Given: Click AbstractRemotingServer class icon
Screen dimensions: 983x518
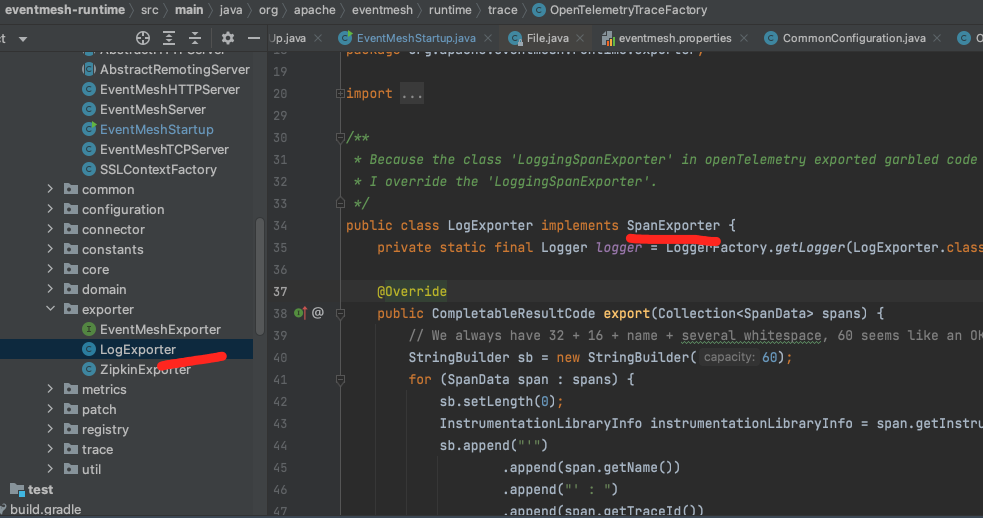Looking at the screenshot, I should [89, 70].
